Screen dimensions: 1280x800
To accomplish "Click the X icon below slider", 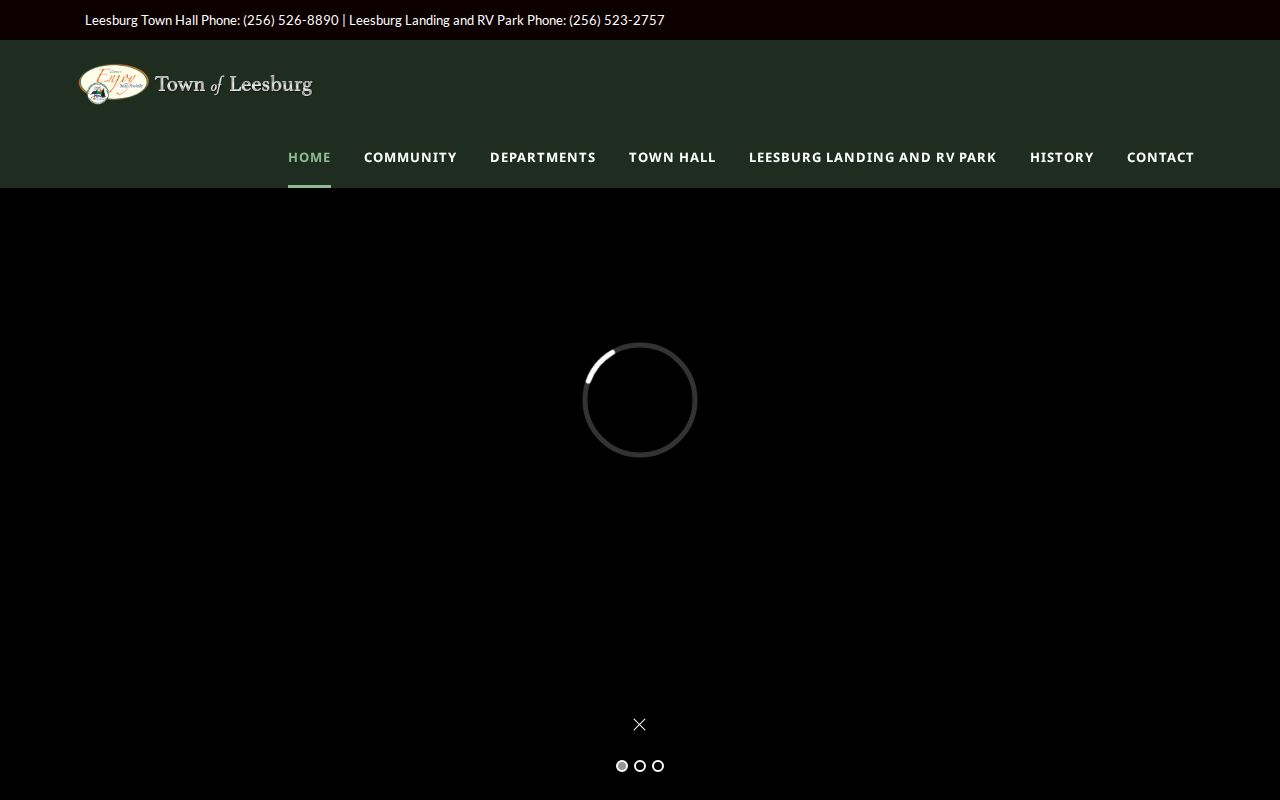I will pyautogui.click(x=640, y=724).
